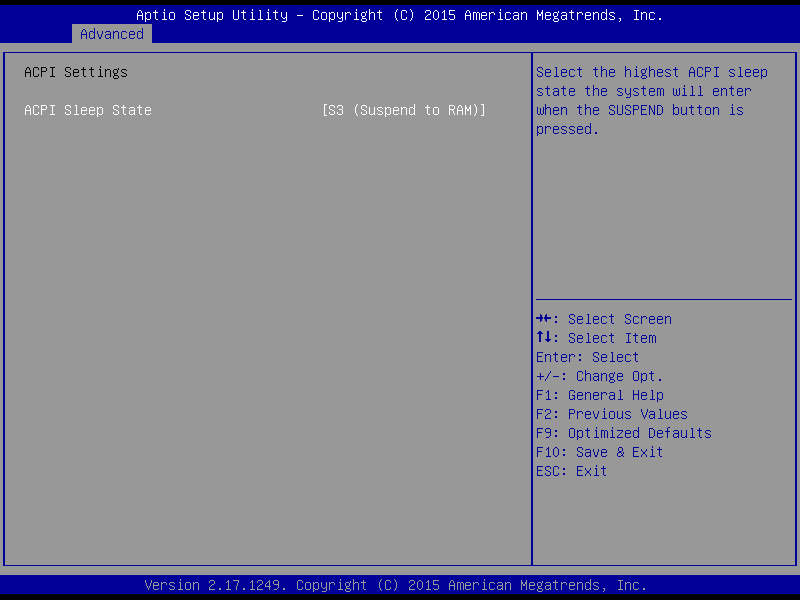Click the Select Screen hint text
Image resolution: width=800 pixels, height=600 pixels.
click(620, 319)
